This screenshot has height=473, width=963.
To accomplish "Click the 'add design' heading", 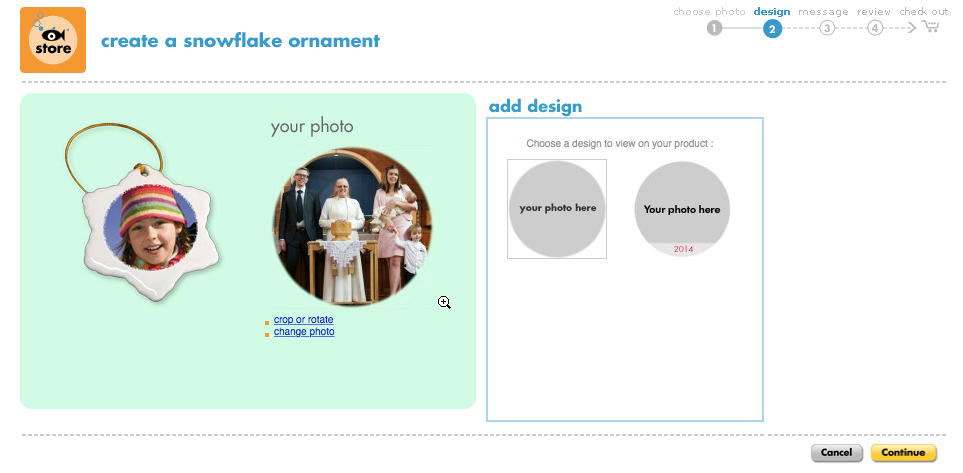I will coord(535,106).
